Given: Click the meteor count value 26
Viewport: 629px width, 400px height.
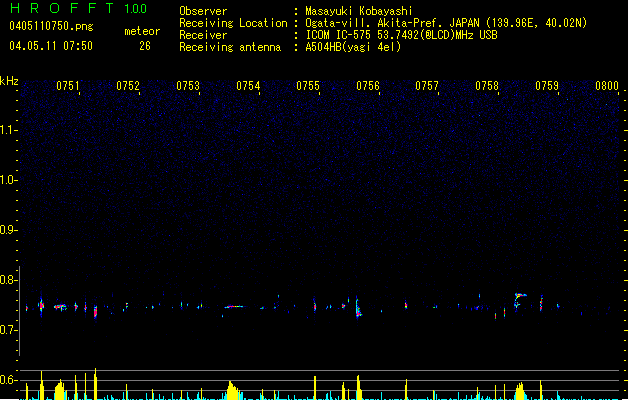Looking at the screenshot, I should tap(145, 46).
